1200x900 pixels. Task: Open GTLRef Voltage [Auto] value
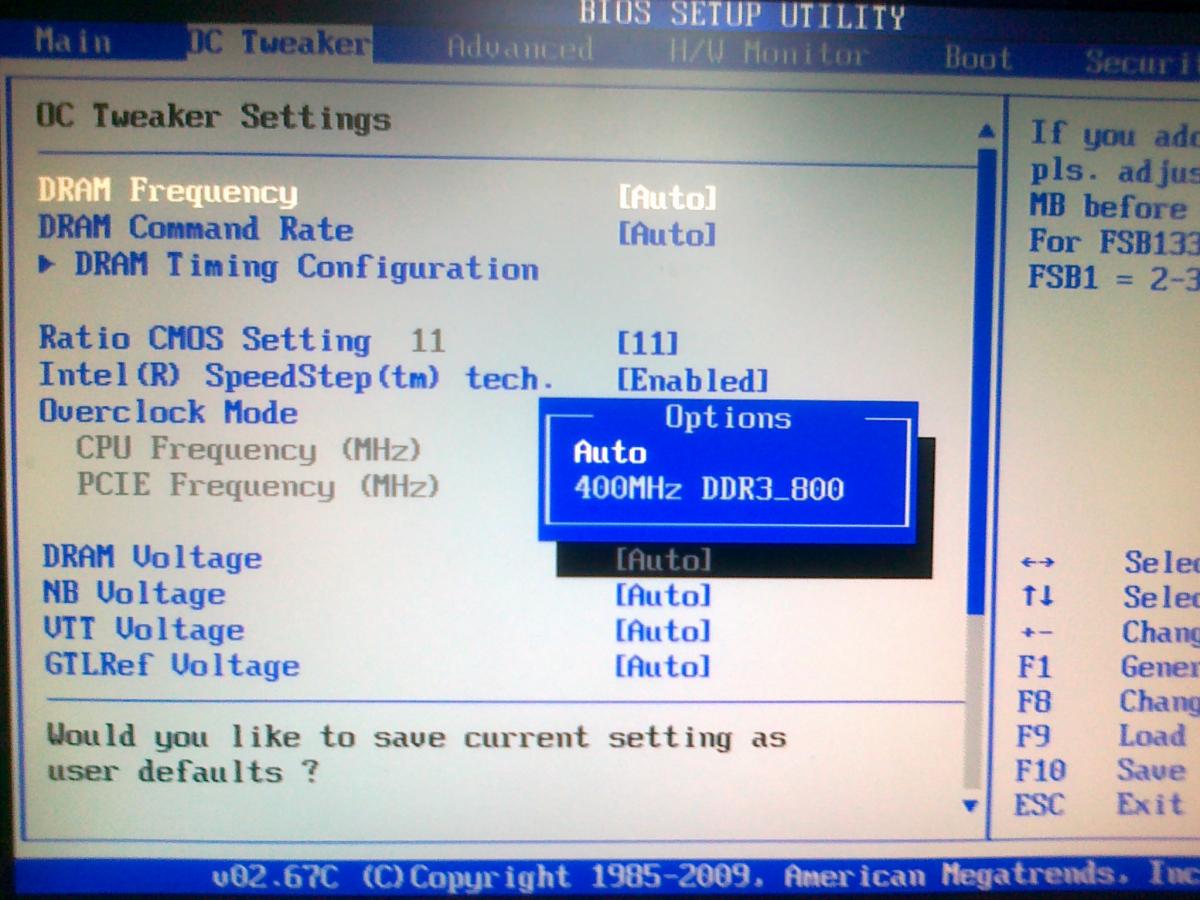click(x=663, y=667)
